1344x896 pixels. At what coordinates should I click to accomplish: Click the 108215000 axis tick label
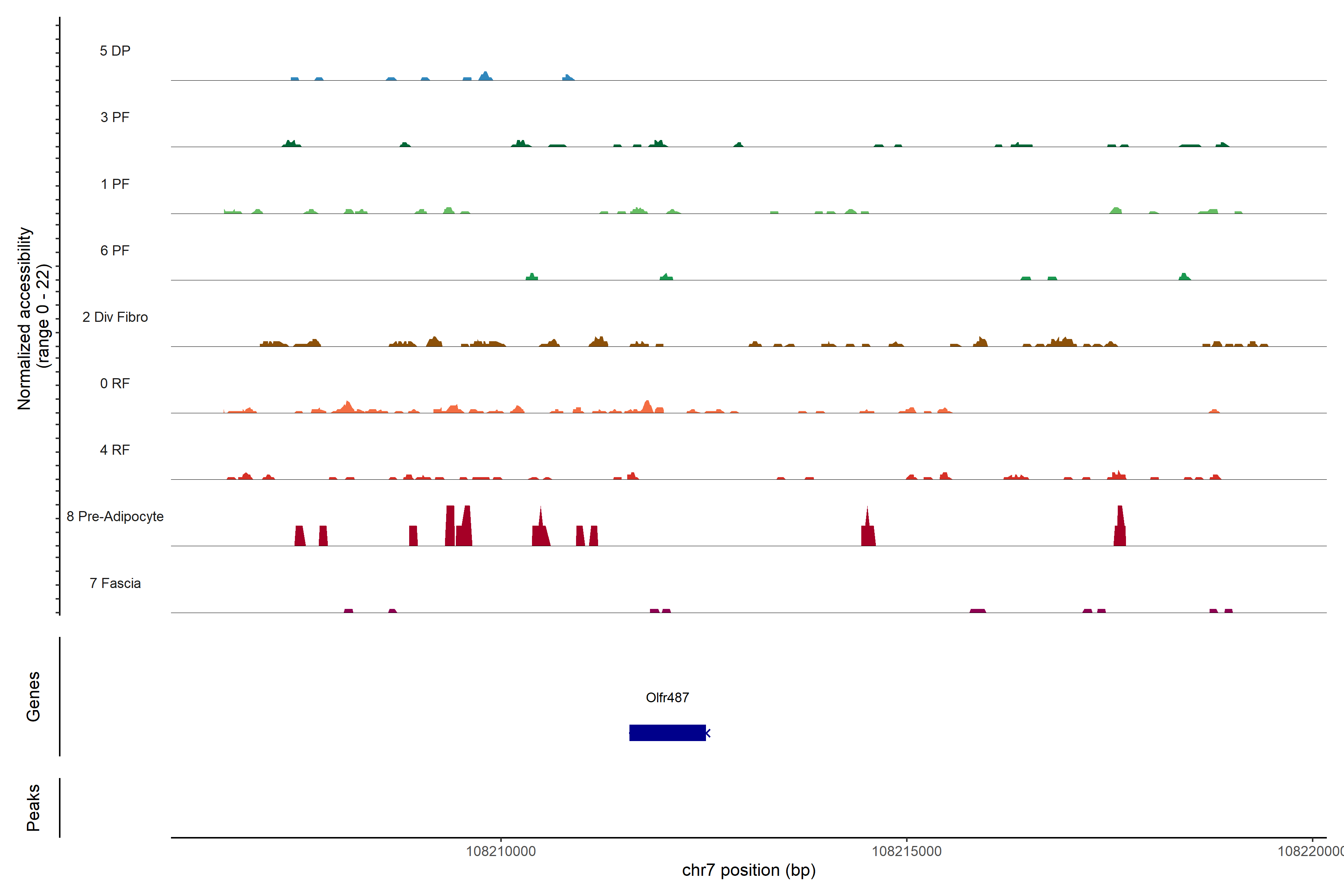click(906, 851)
